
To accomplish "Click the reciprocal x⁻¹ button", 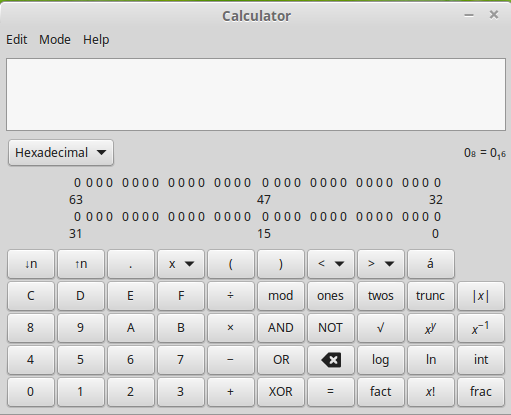I will 481,328.
